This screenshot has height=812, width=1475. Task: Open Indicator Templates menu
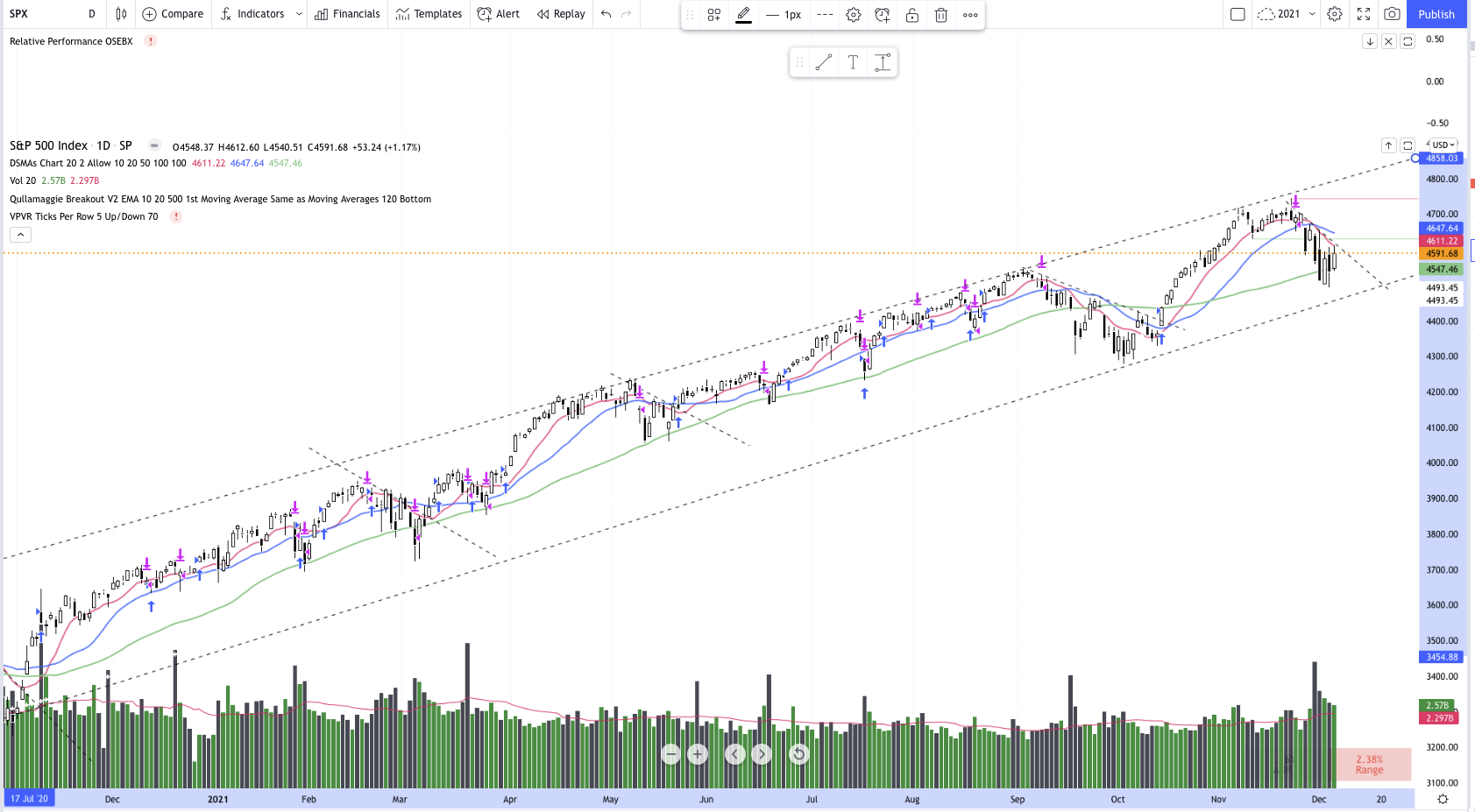tap(429, 14)
